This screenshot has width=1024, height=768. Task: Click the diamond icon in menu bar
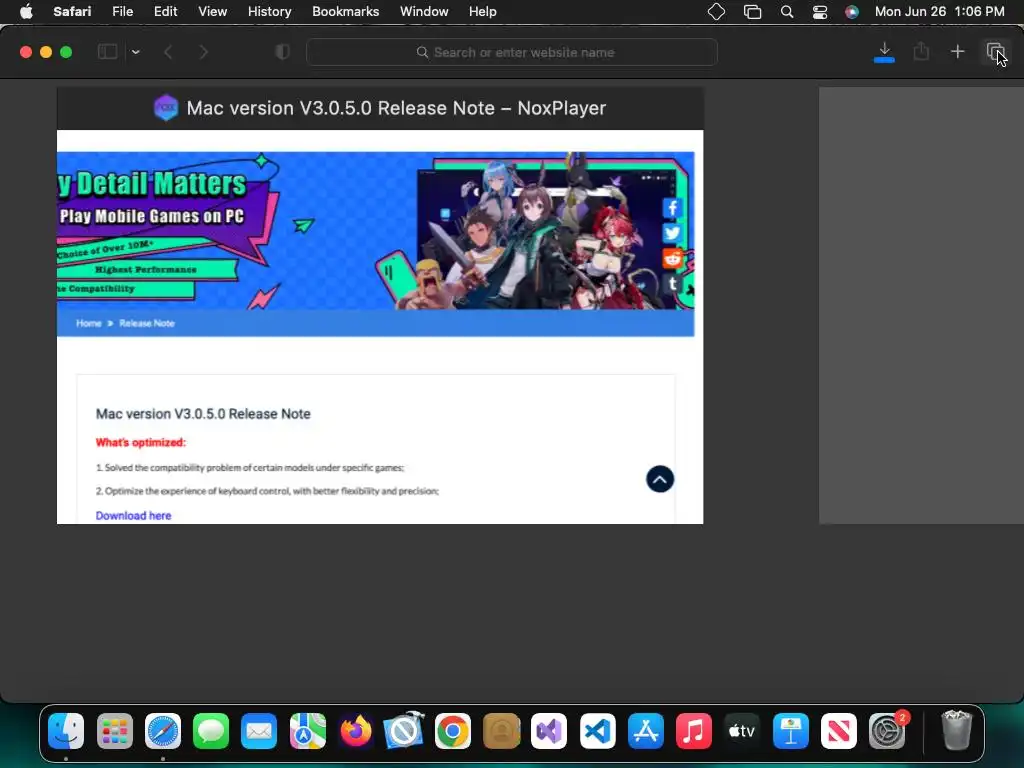716,12
